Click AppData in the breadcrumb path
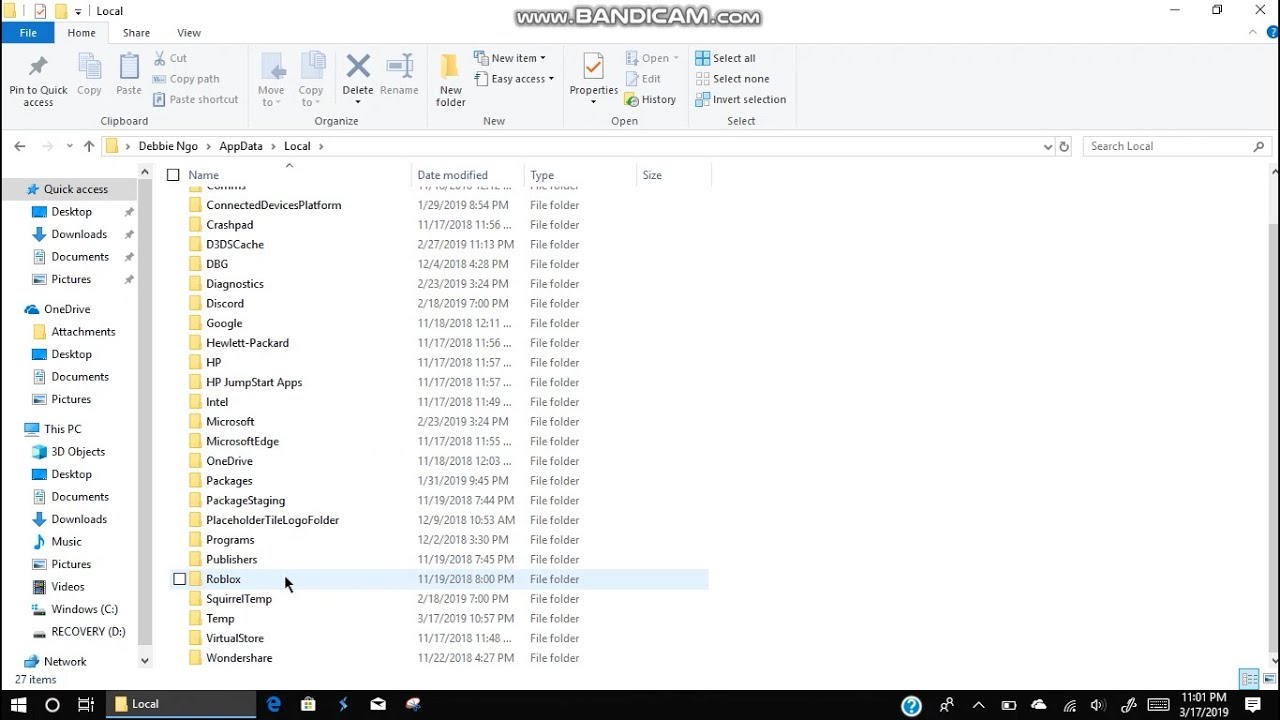Screen dimensions: 1280x720 click(x=240, y=146)
